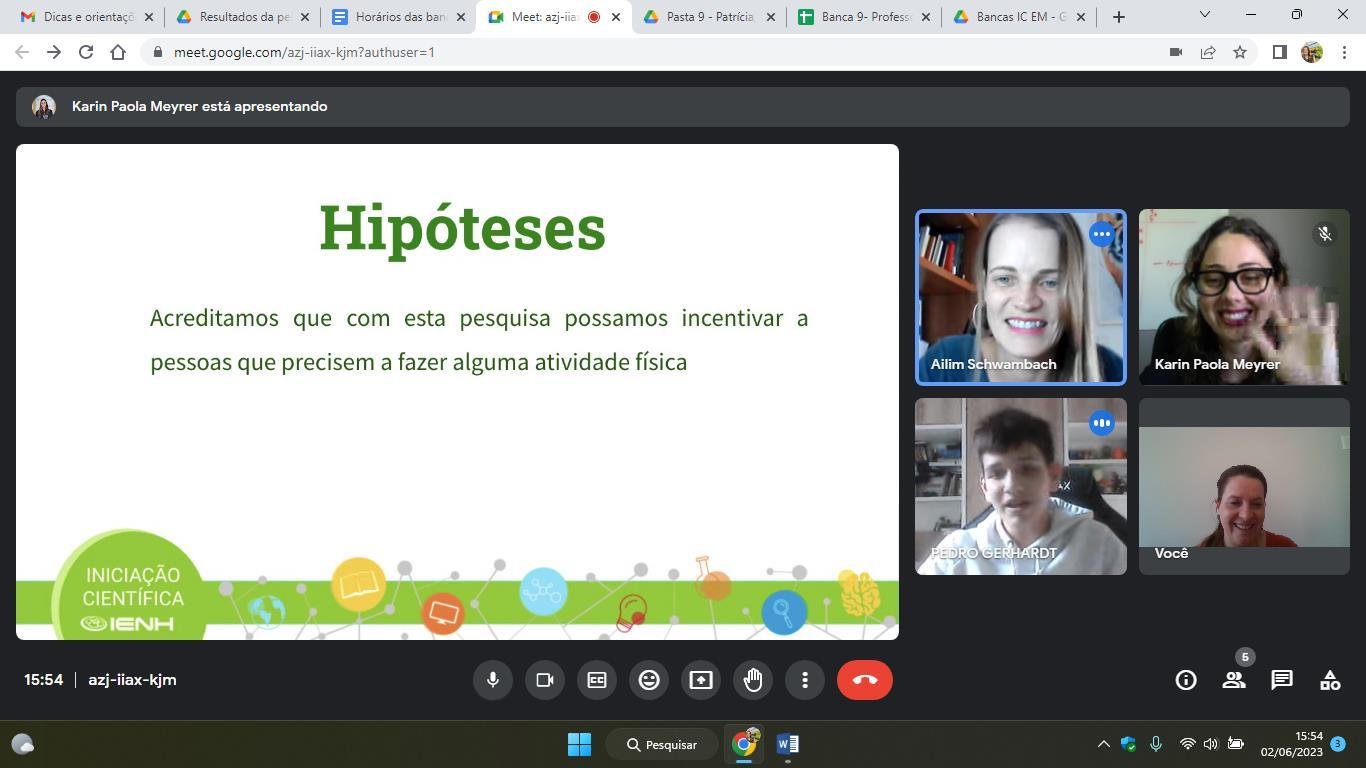Expand Chrome's tab search arrow

click(1204, 15)
